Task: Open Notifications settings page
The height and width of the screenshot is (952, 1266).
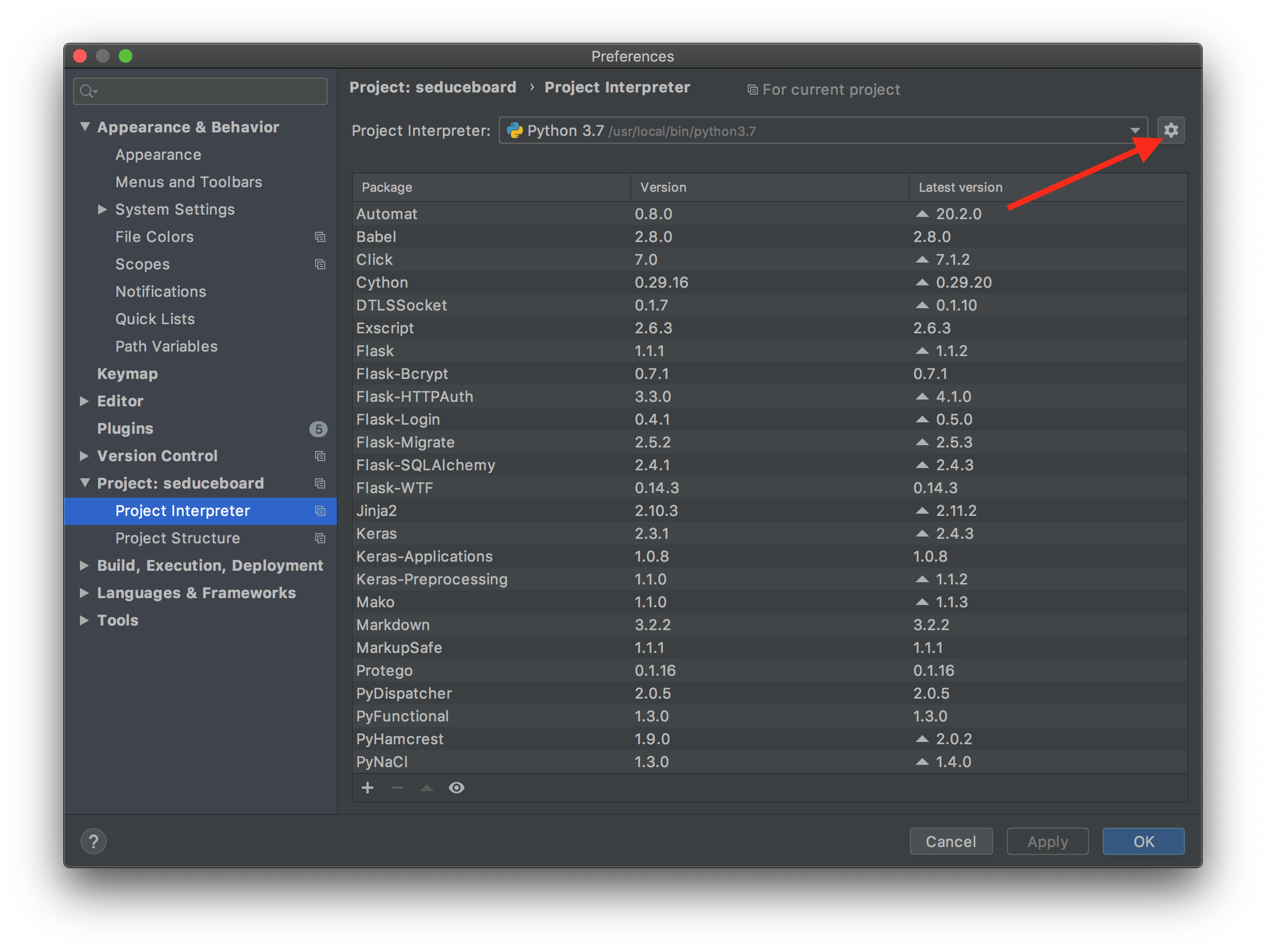Action: point(160,292)
